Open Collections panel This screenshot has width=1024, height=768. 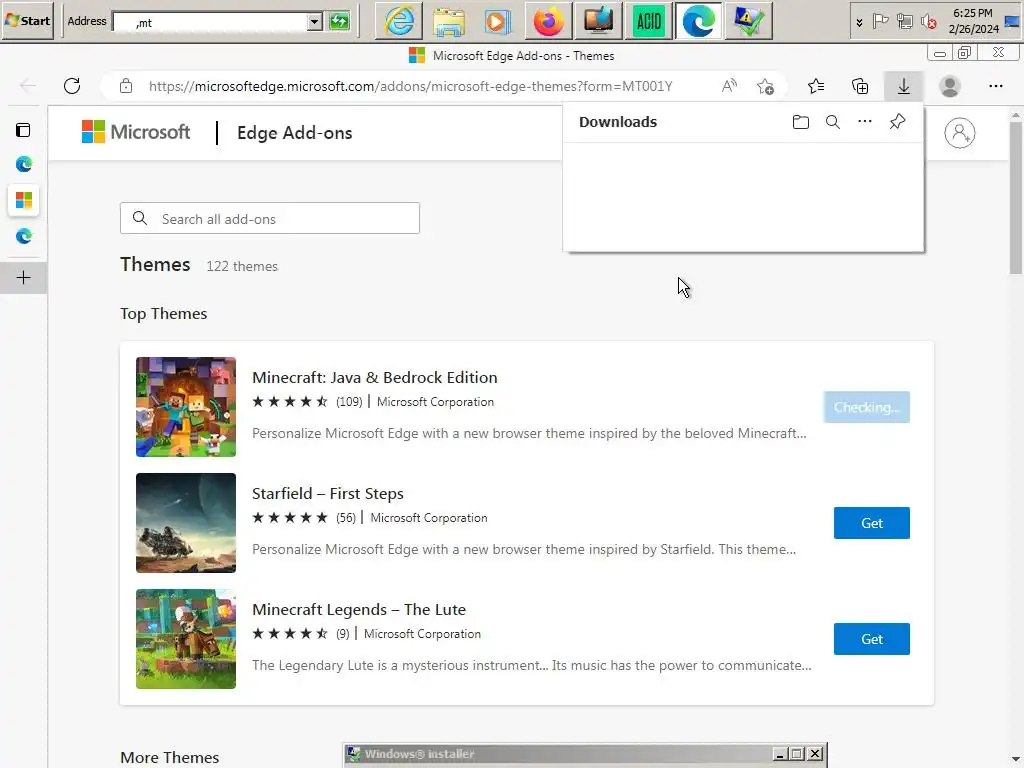pyautogui.click(x=860, y=86)
